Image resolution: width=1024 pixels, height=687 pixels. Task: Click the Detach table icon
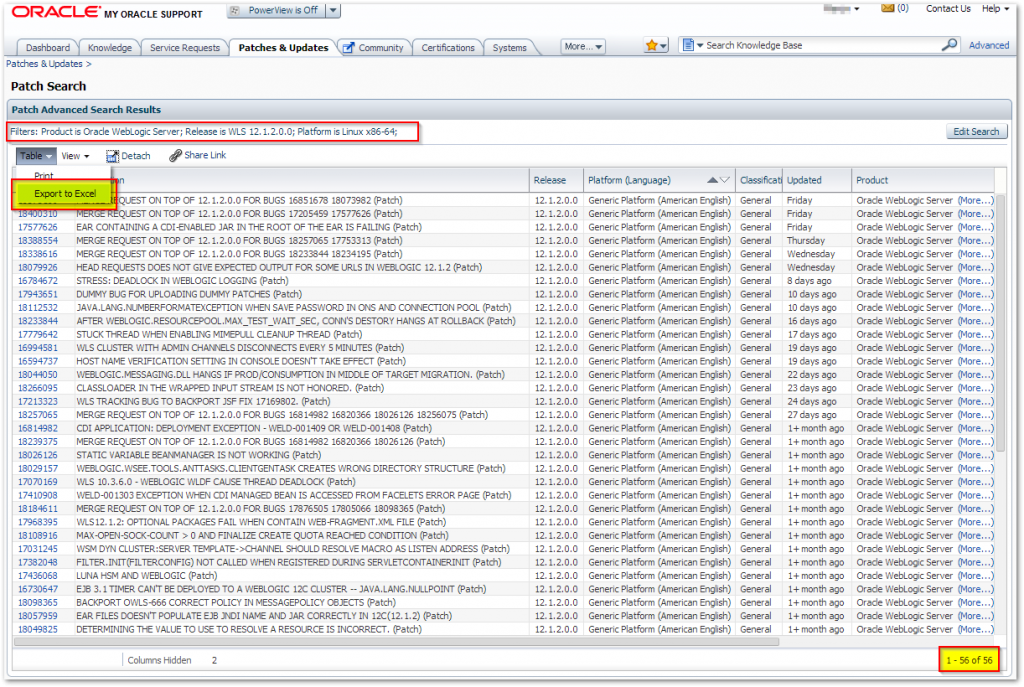[113, 156]
